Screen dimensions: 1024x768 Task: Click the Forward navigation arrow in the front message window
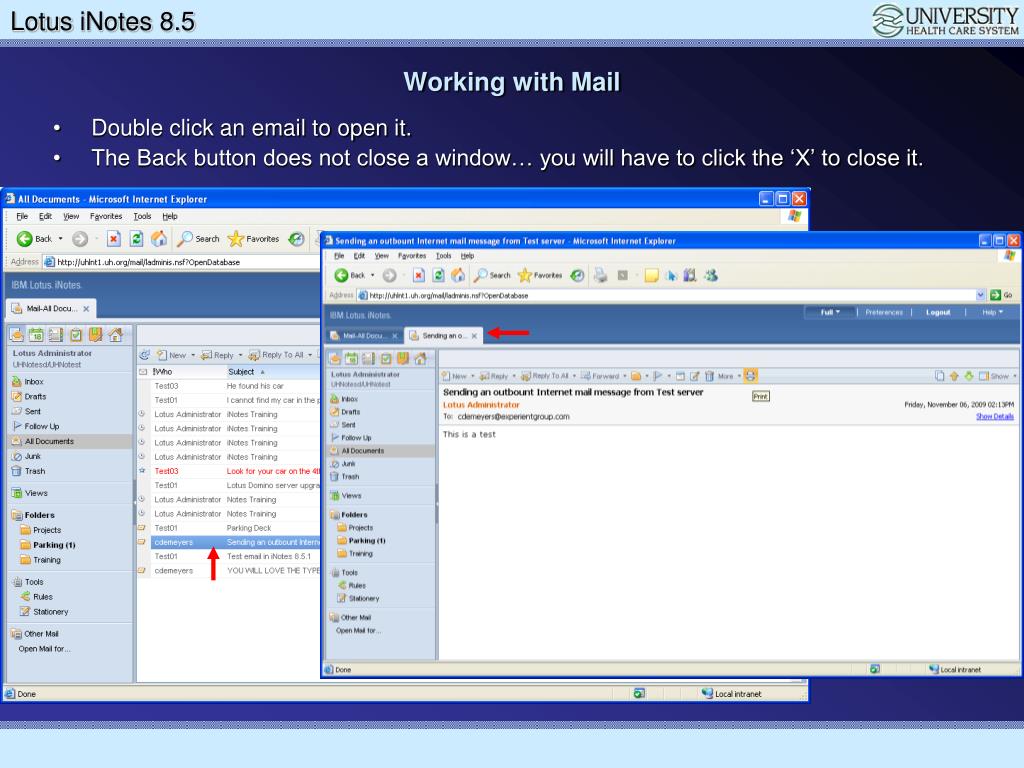coord(389,276)
